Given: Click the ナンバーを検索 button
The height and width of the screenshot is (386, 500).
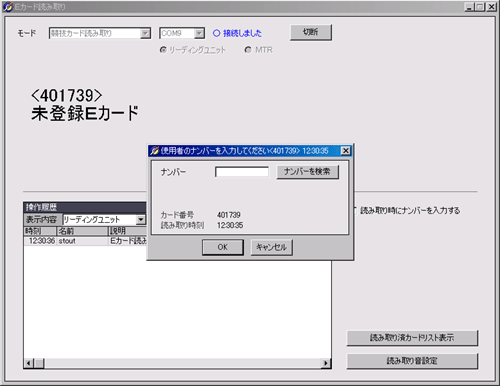Looking at the screenshot, I should (308, 172).
